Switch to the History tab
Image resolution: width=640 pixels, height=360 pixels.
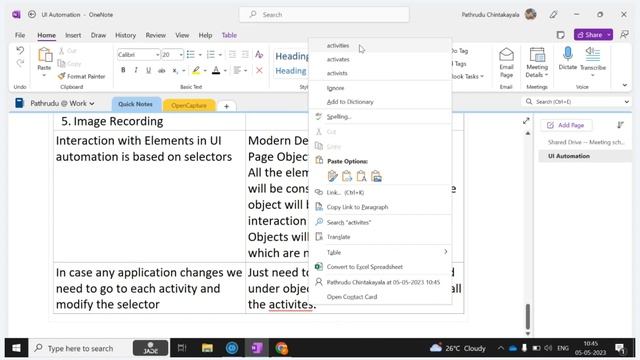coord(125,35)
